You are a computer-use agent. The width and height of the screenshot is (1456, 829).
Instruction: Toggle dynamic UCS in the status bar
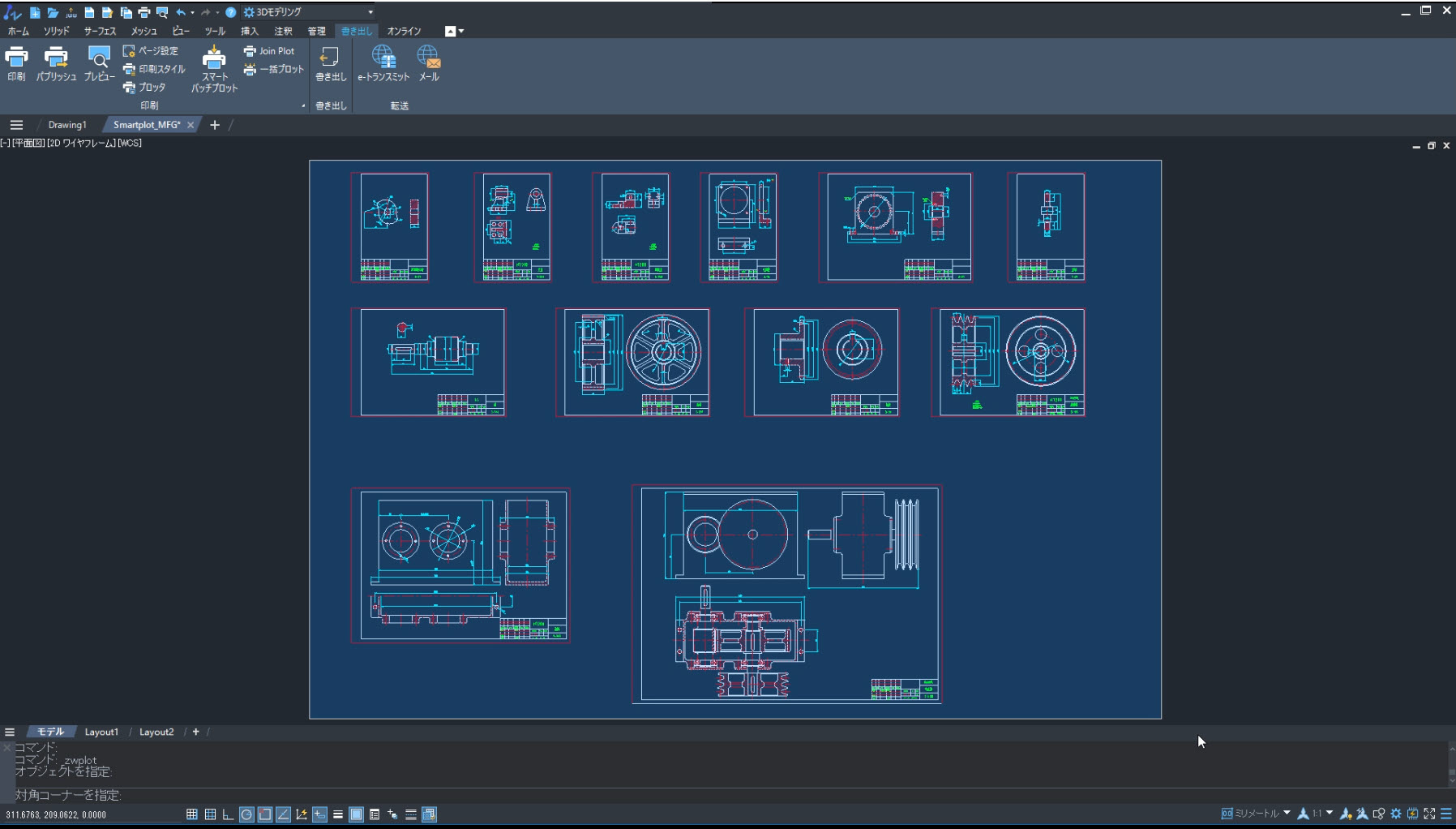coord(301,814)
